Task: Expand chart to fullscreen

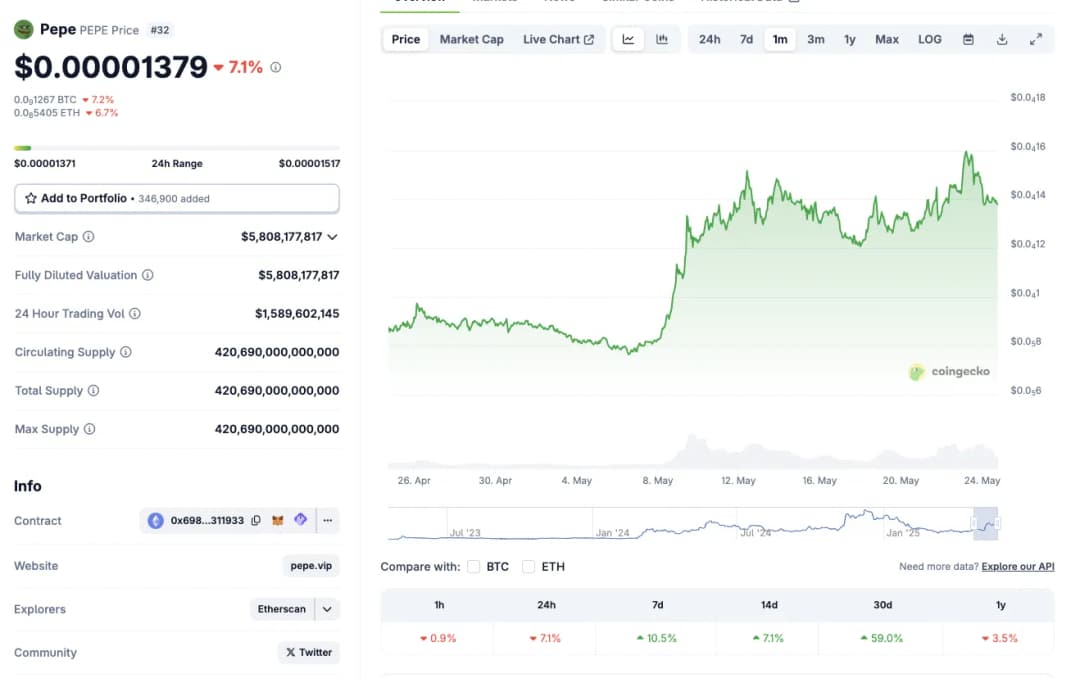Action: (1036, 39)
